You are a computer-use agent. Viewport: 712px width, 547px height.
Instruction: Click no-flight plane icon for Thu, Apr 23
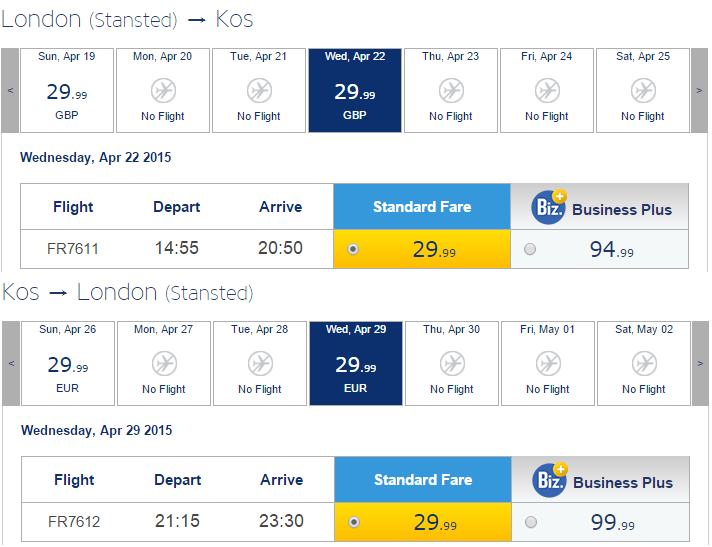click(x=451, y=90)
